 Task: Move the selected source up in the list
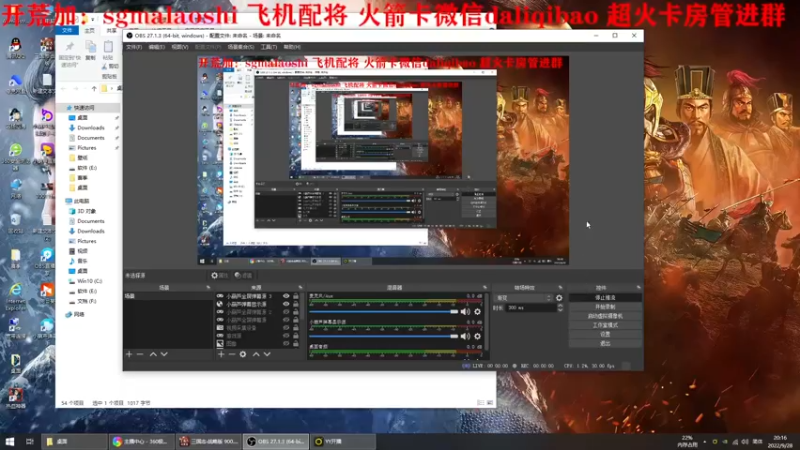point(256,354)
